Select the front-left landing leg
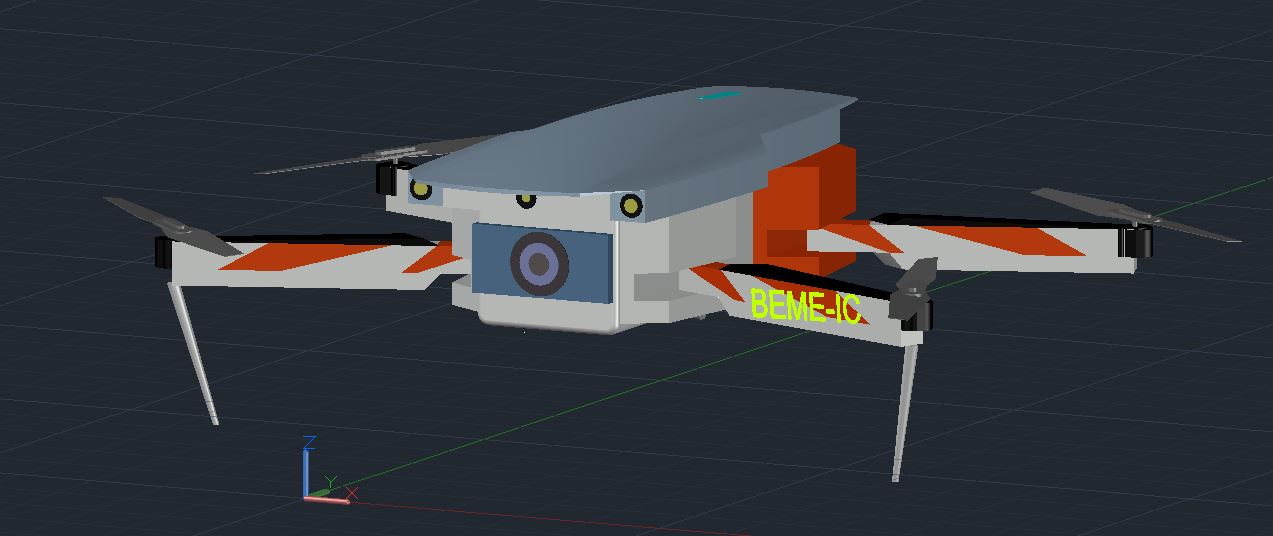The image size is (1273, 536). point(193,351)
